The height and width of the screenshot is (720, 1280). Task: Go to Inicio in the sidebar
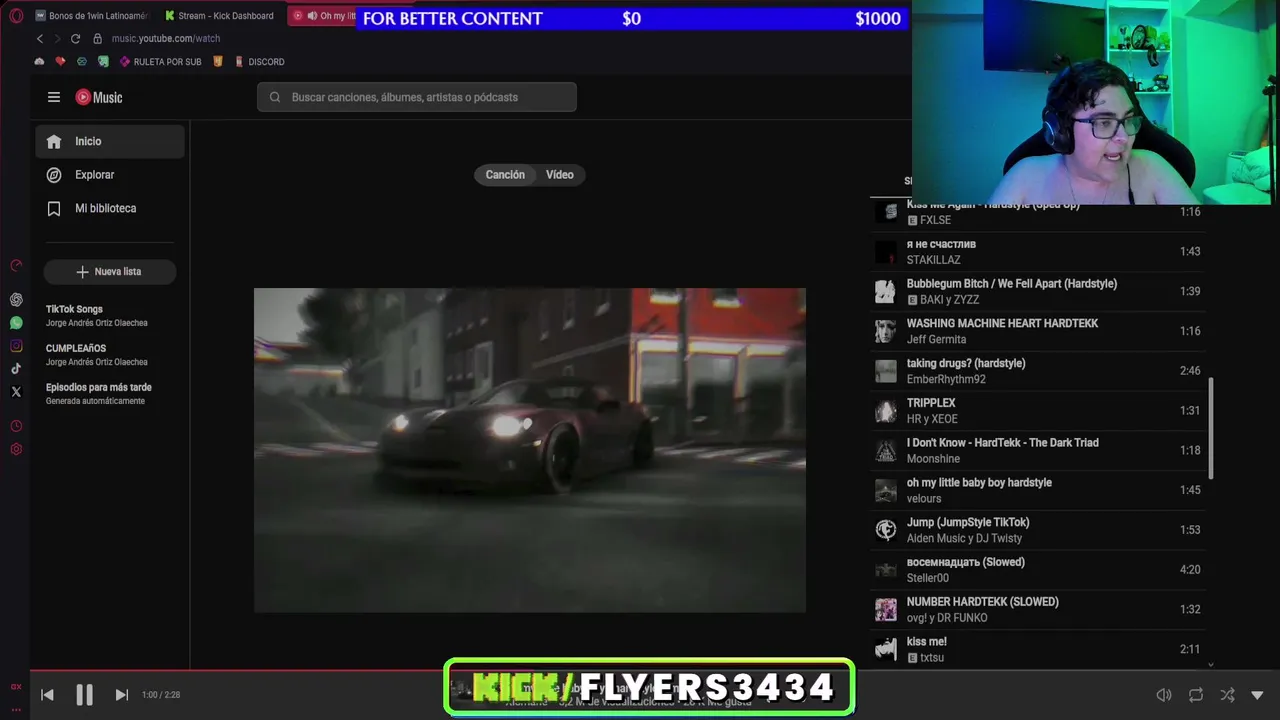click(x=110, y=142)
